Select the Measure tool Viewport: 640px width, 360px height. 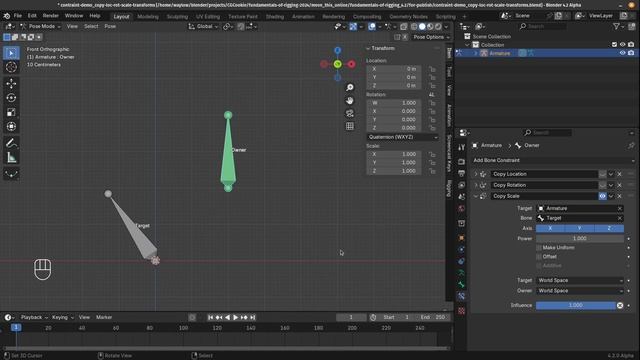11,158
